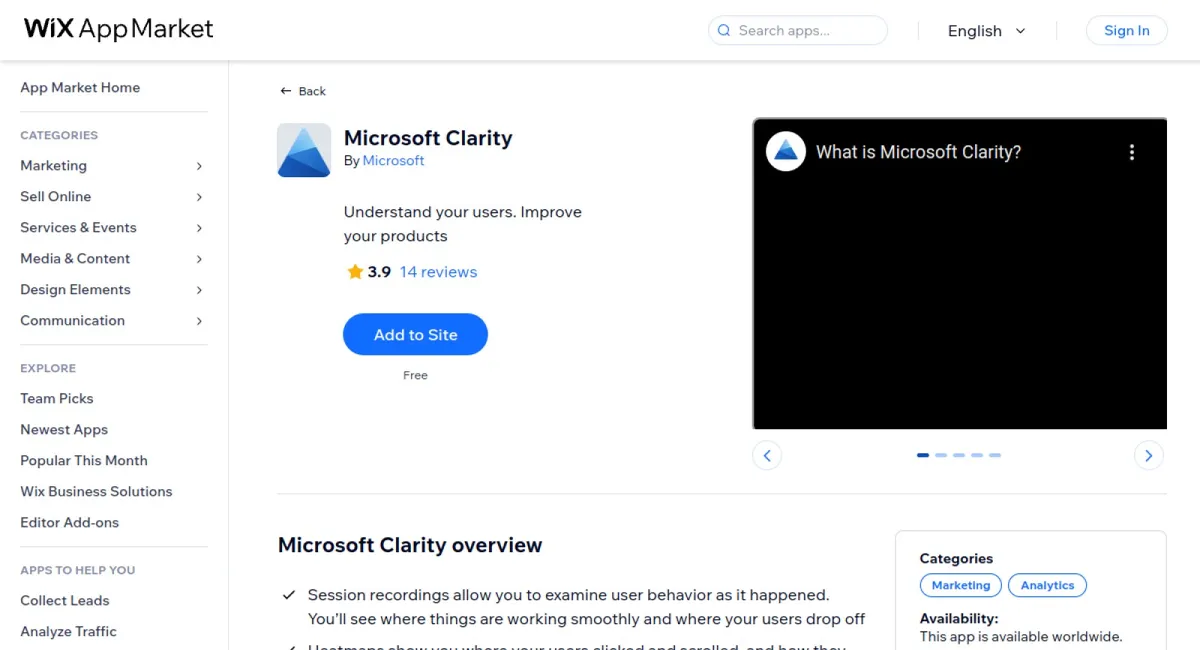Viewport: 1200px width, 650px height.
Task: Go to next media slide arrow
Action: 1148,455
